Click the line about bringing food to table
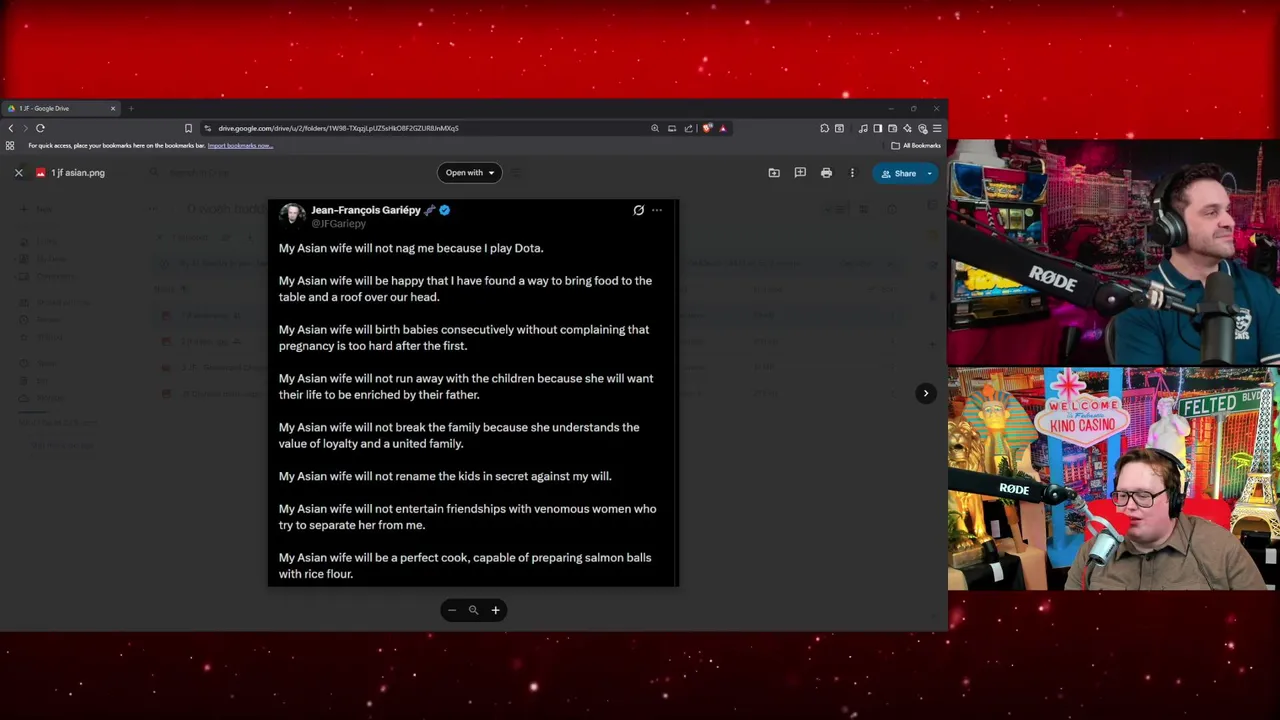Image resolution: width=1280 pixels, height=720 pixels. point(465,289)
